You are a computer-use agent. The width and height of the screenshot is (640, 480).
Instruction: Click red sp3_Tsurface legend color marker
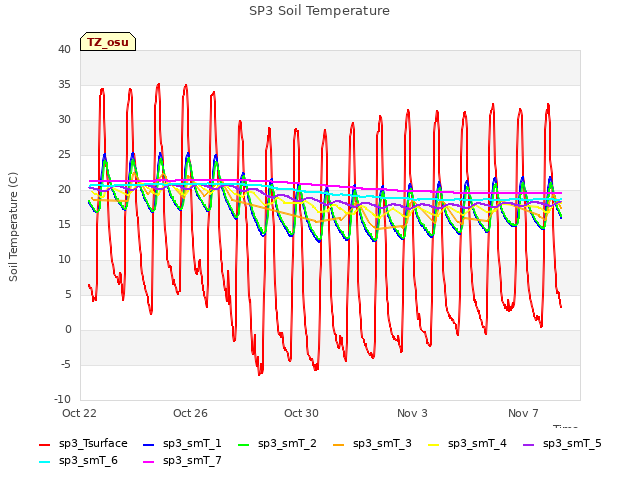(44, 444)
